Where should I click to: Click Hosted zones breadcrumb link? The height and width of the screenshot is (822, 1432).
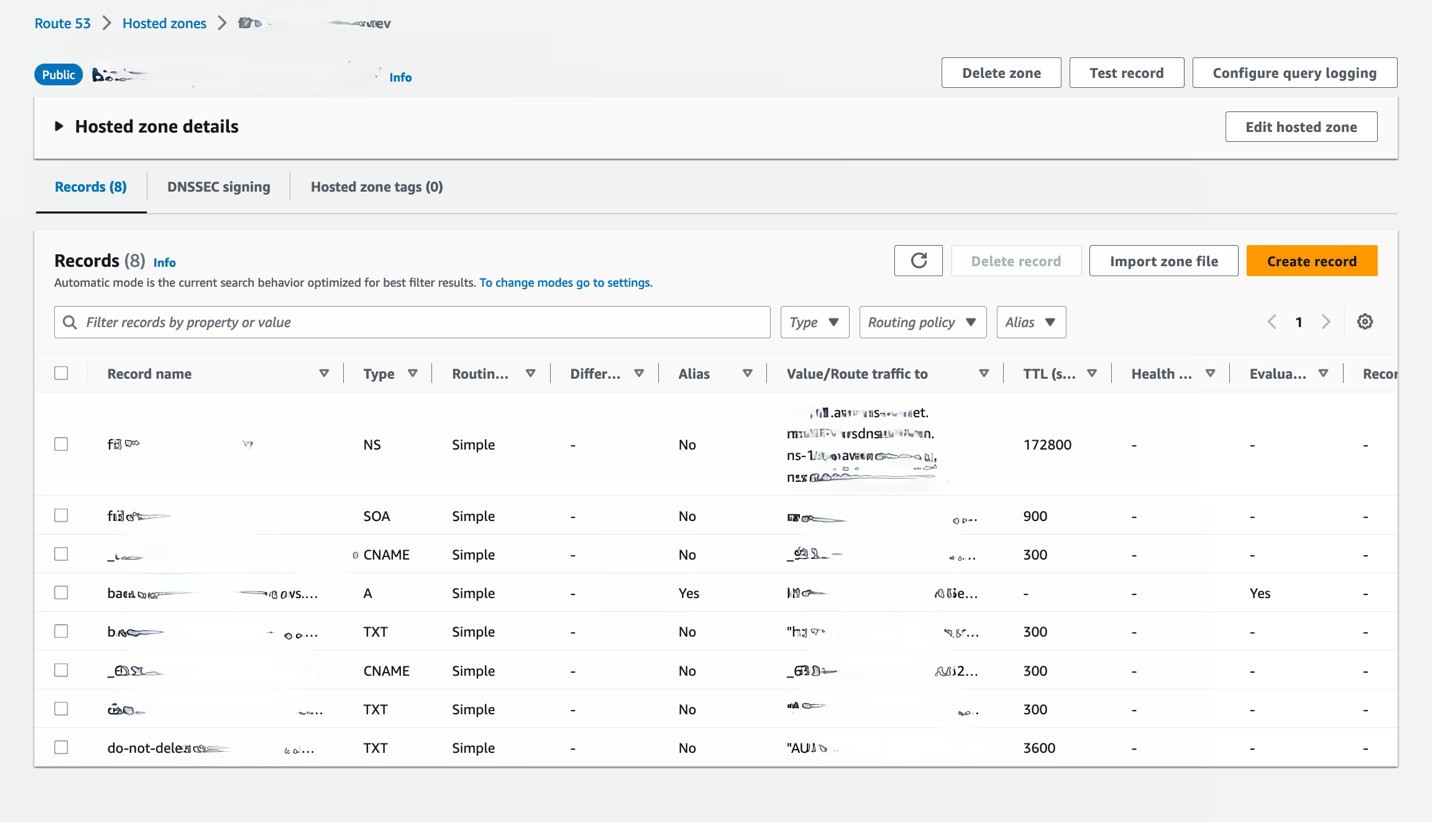(164, 23)
